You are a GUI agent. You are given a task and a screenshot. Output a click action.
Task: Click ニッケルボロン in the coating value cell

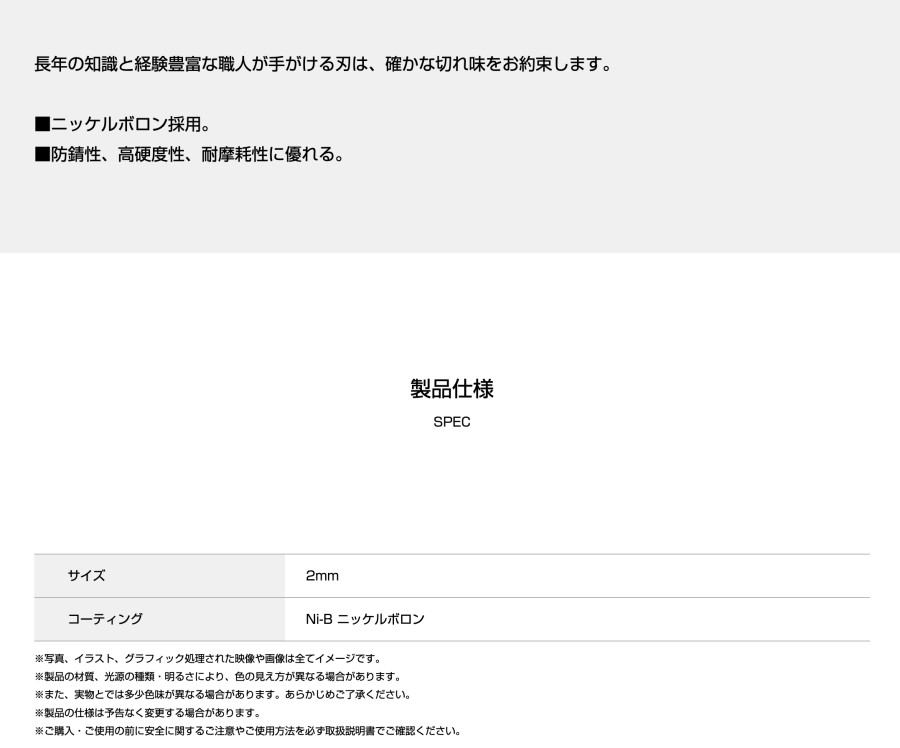coord(381,619)
